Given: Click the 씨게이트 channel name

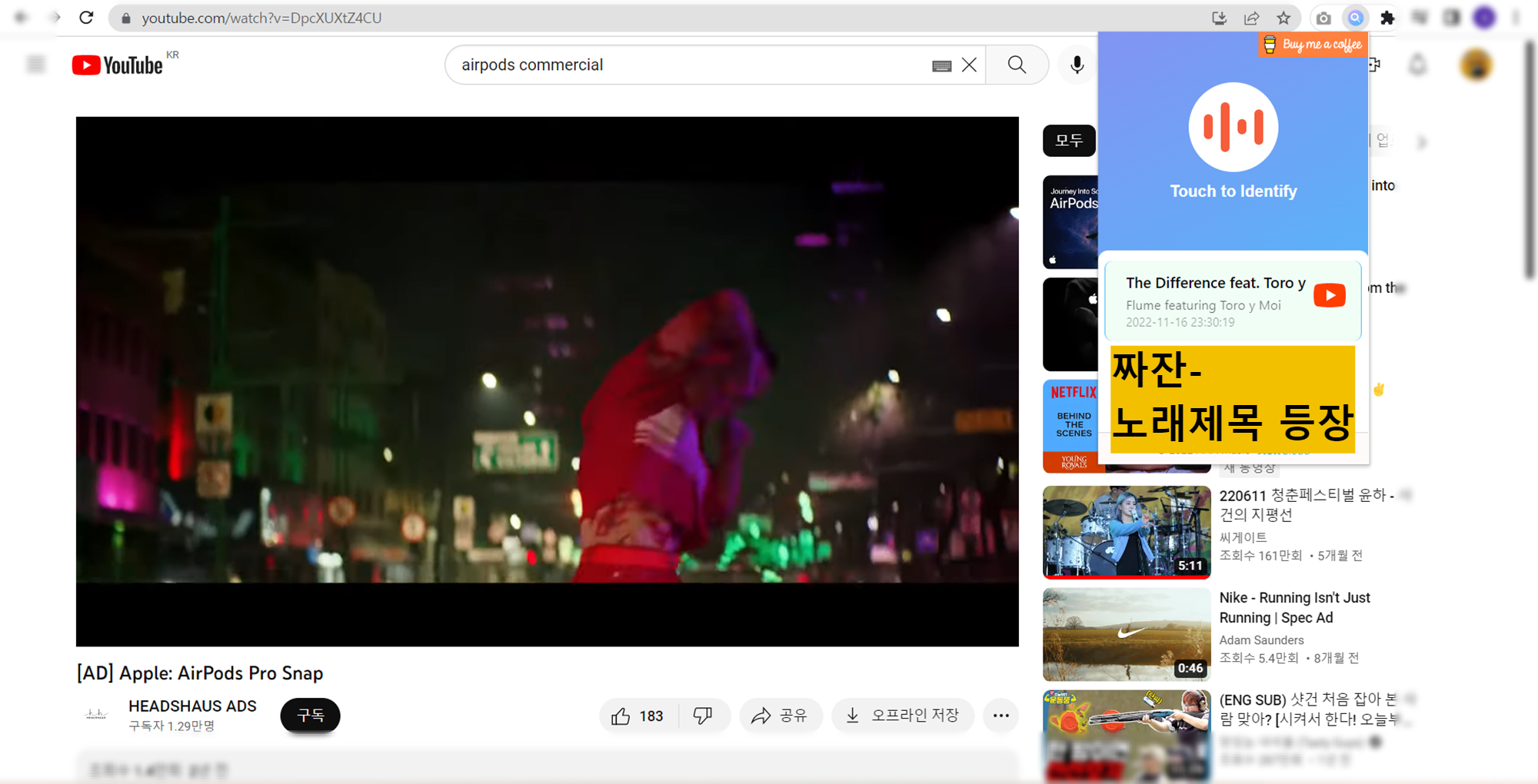Looking at the screenshot, I should [x=1243, y=537].
